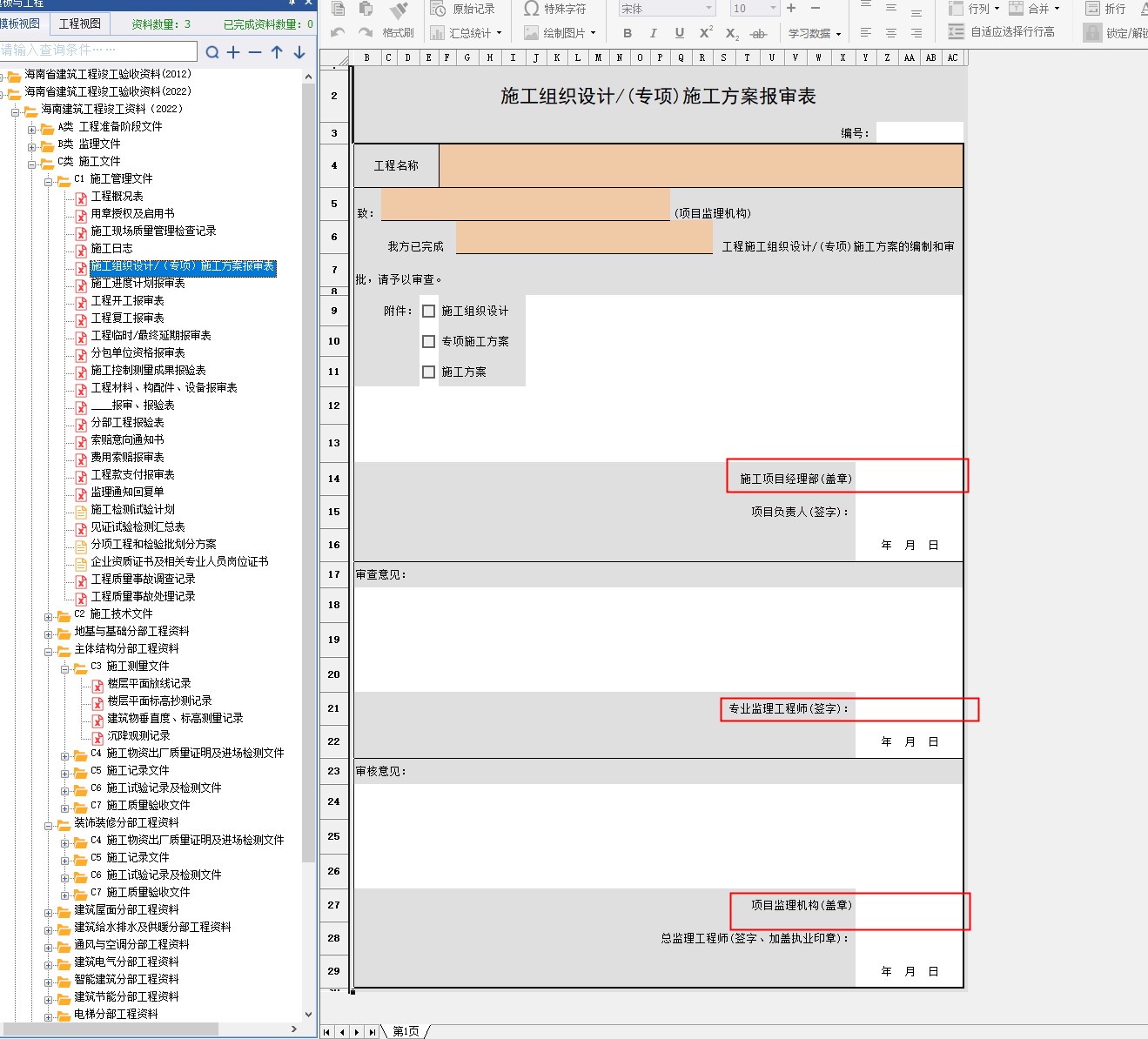Select 施工日志 in the tree
The width and height of the screenshot is (1148, 1039).
coord(112,249)
